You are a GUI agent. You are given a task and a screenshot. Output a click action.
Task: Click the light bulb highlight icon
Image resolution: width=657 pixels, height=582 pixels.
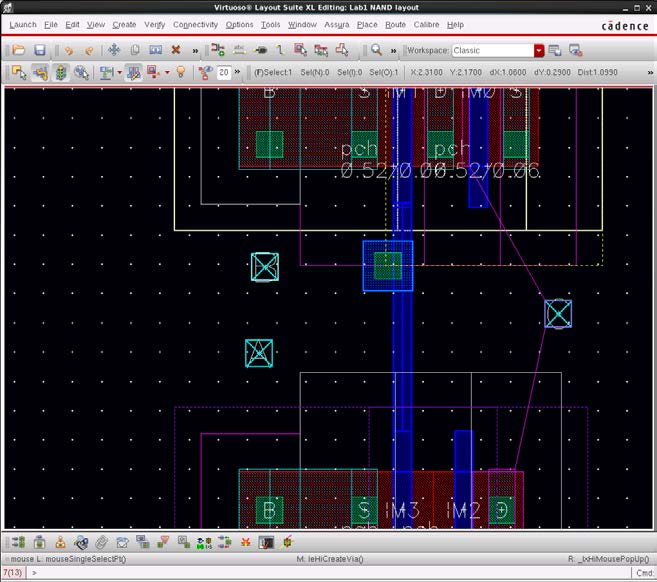(181, 72)
